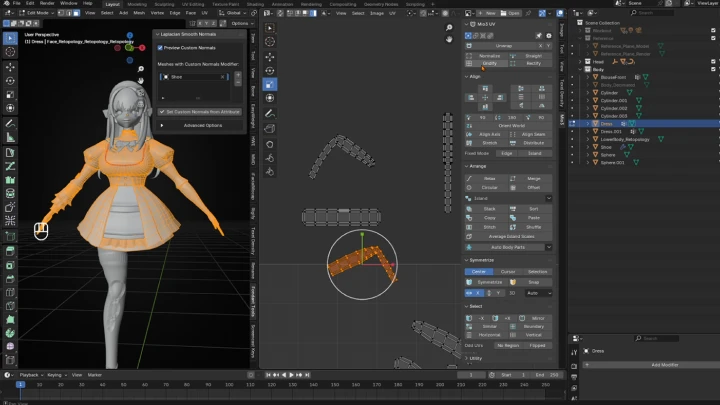Click the Align Left icon in Align section
720x405 pixels.
(x=471, y=97)
